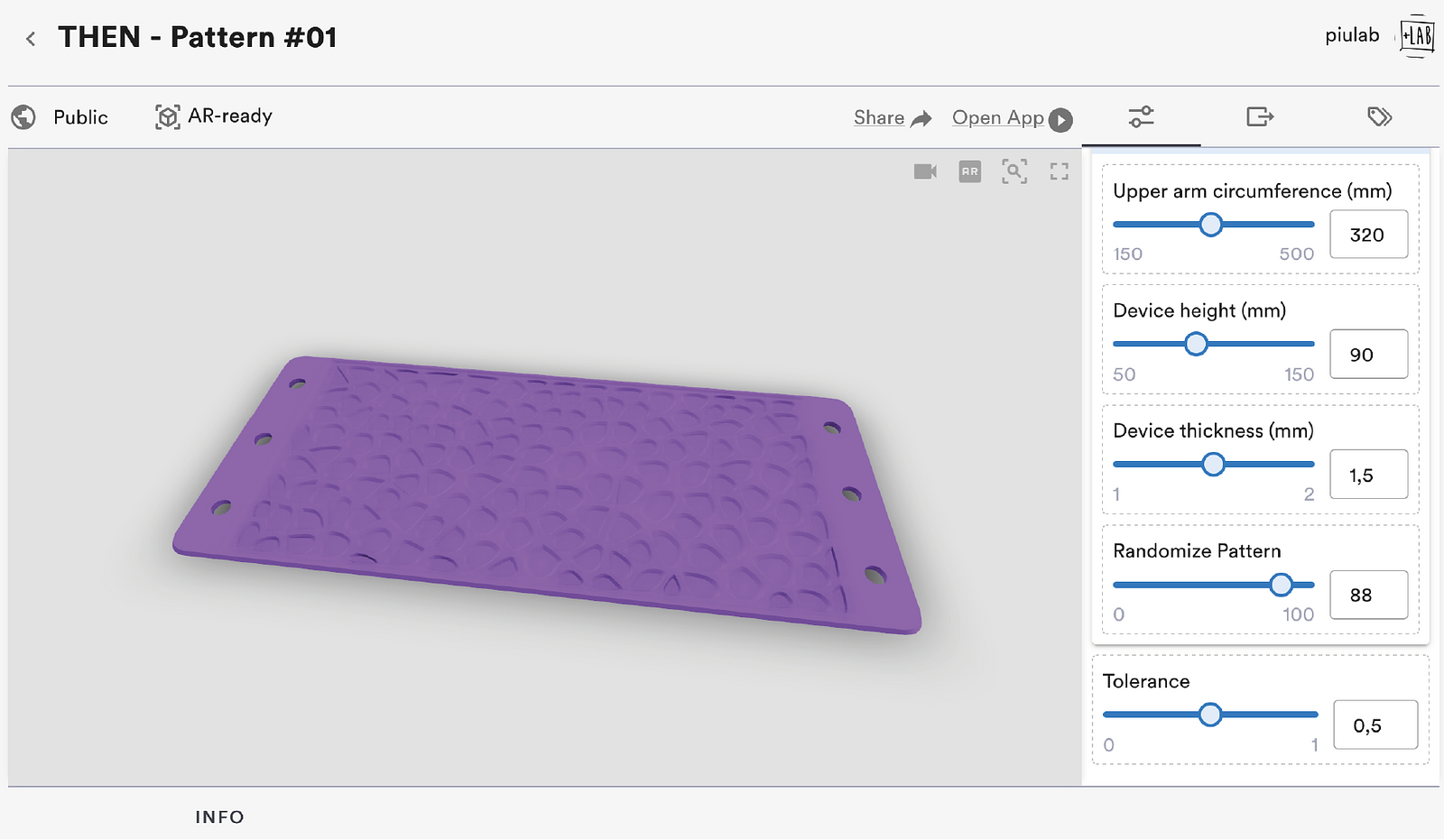
Task: Click the back arrow beside the title
Action: tap(31, 39)
